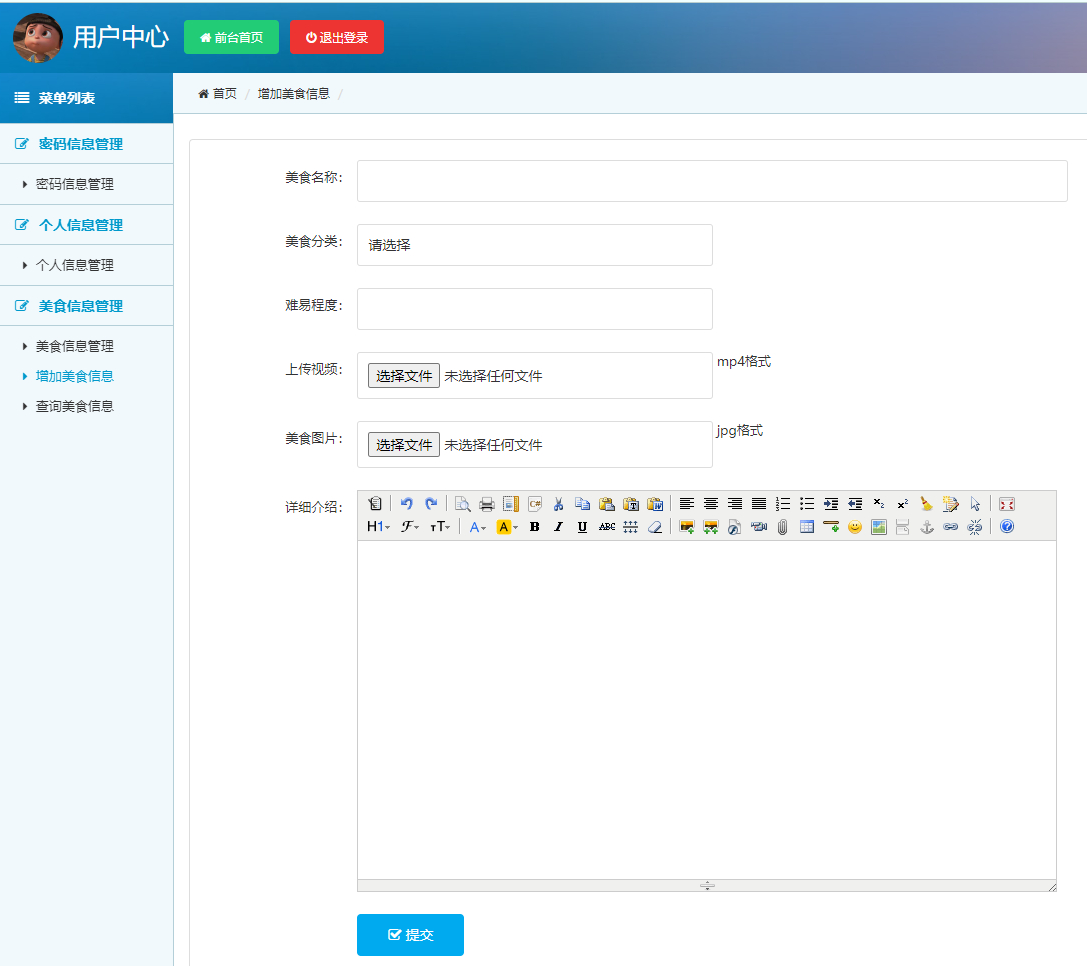Screen dimensions: 1087x966
Task: Open the font color picker
Action: [476, 527]
